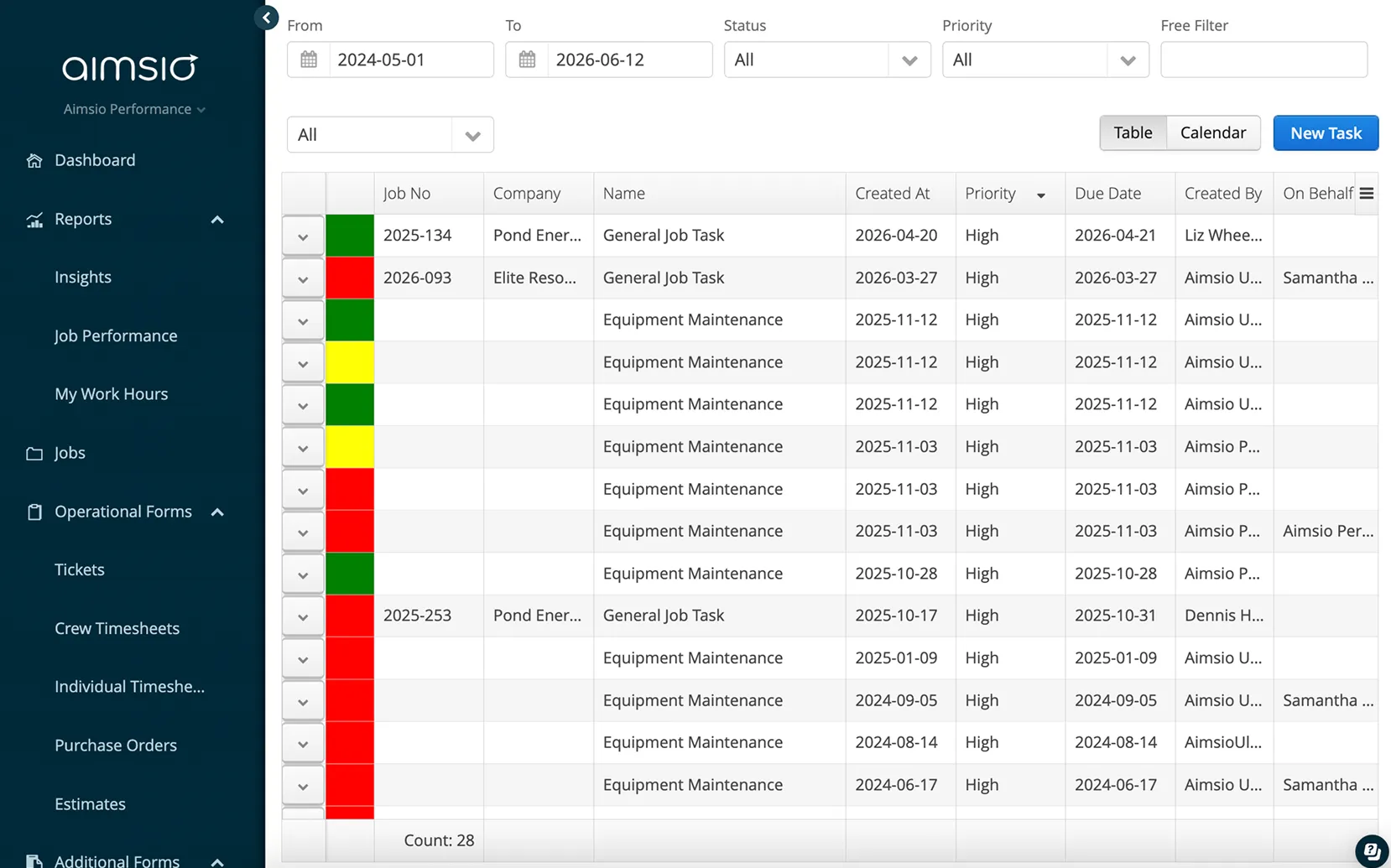Collapse the Reports menu section
Viewport: 1391px width, 868px height.
[x=217, y=220]
